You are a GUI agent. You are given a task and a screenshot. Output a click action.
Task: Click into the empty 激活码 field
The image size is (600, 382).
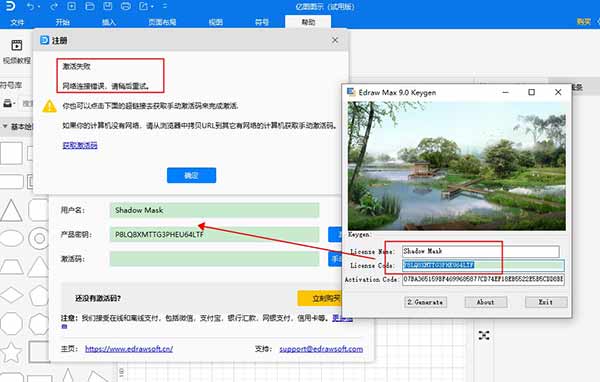pos(214,259)
